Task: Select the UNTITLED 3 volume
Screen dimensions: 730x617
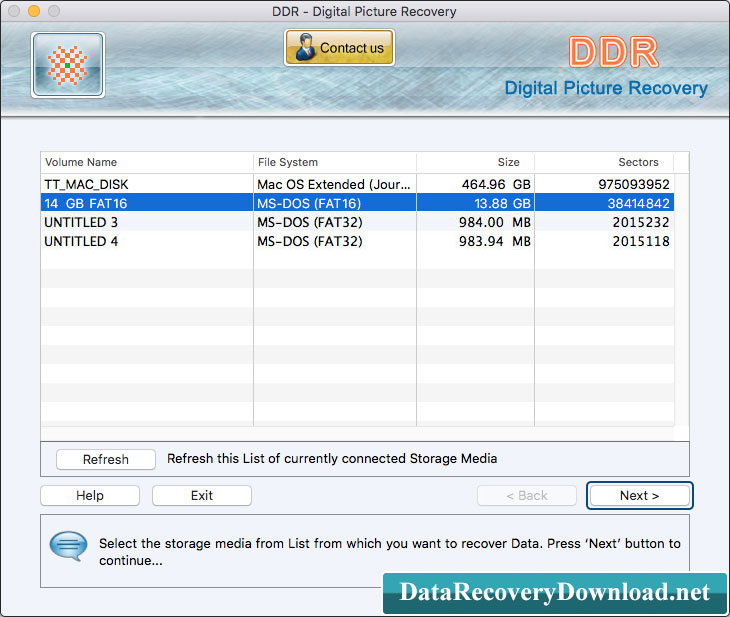Action: [x=357, y=222]
